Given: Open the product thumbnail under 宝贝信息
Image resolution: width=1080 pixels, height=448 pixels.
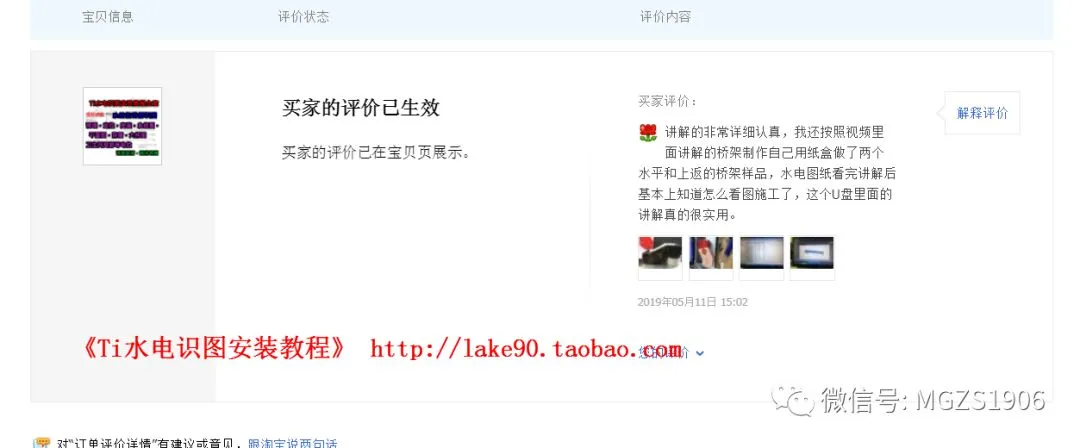Looking at the screenshot, I should point(122,126).
